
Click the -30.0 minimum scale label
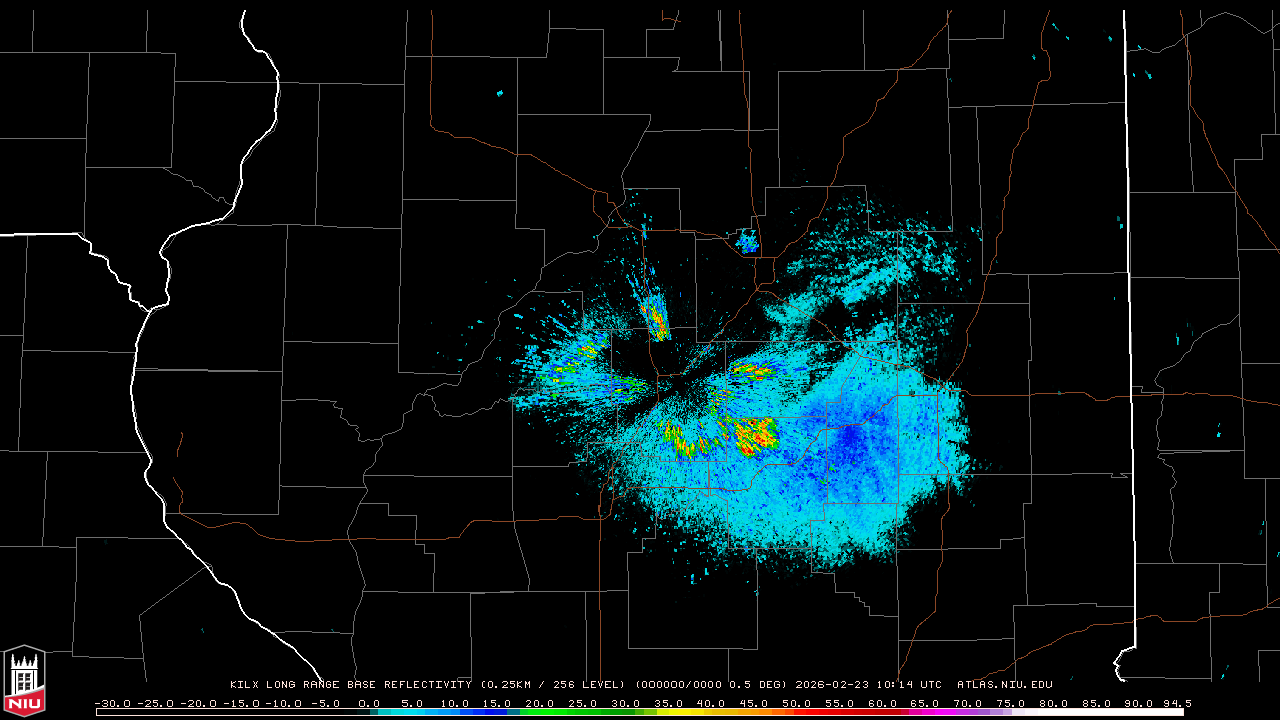(x=111, y=703)
